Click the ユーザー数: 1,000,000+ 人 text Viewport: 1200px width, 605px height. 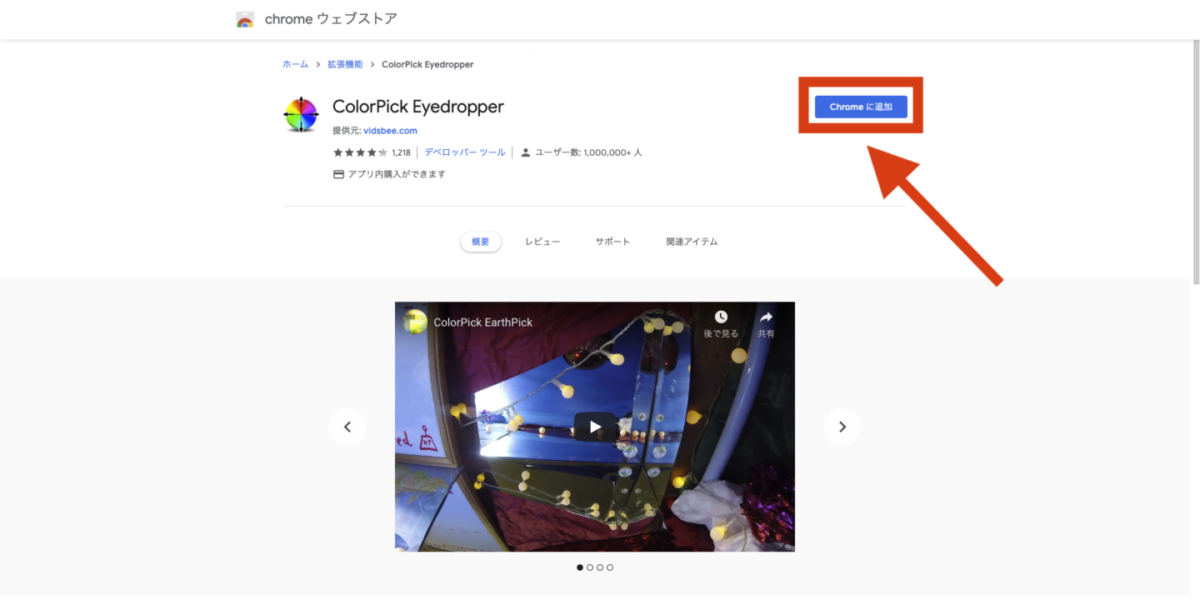(588, 153)
